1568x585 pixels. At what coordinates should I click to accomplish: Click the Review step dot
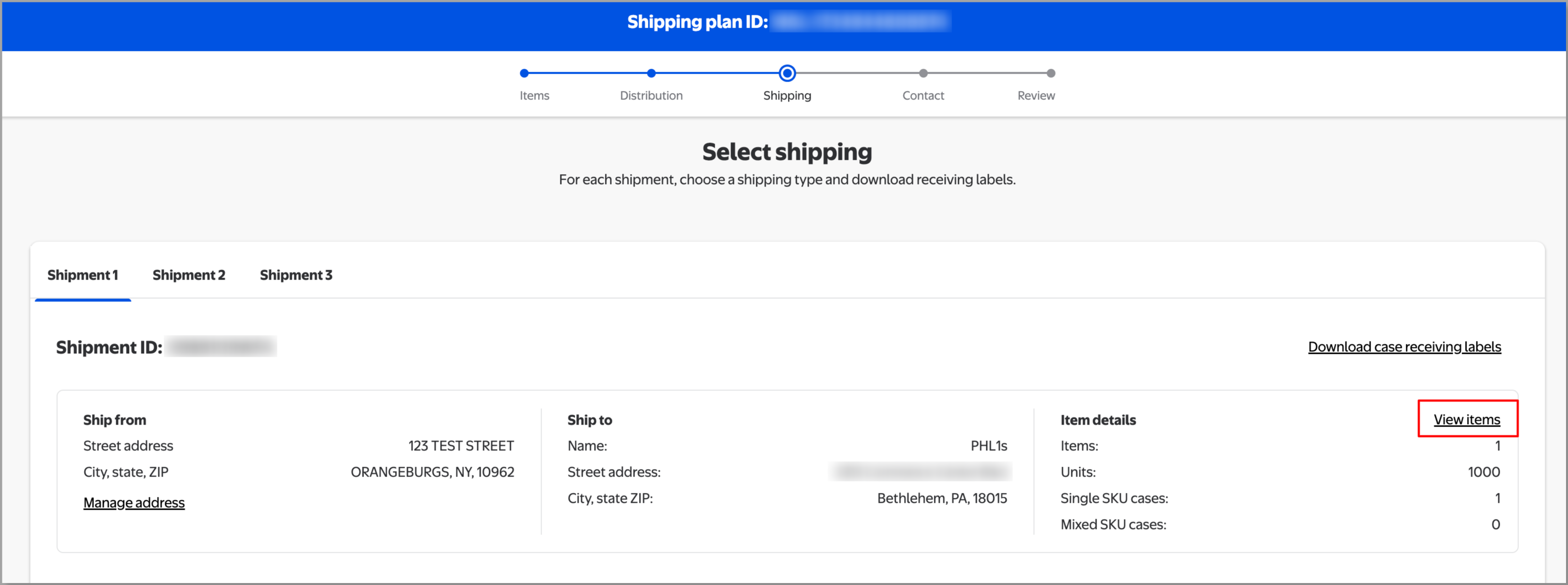pyautogui.click(x=1051, y=73)
